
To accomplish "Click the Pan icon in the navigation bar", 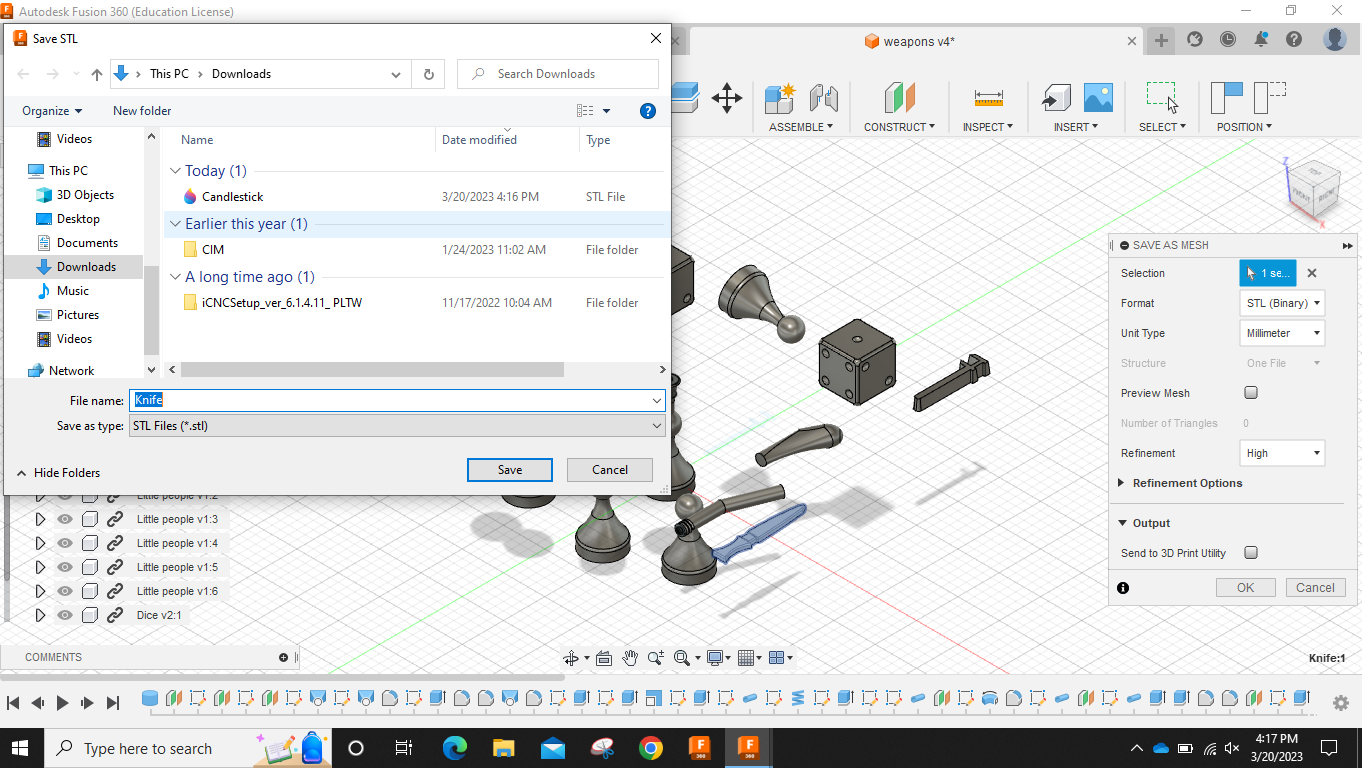I will pos(630,657).
